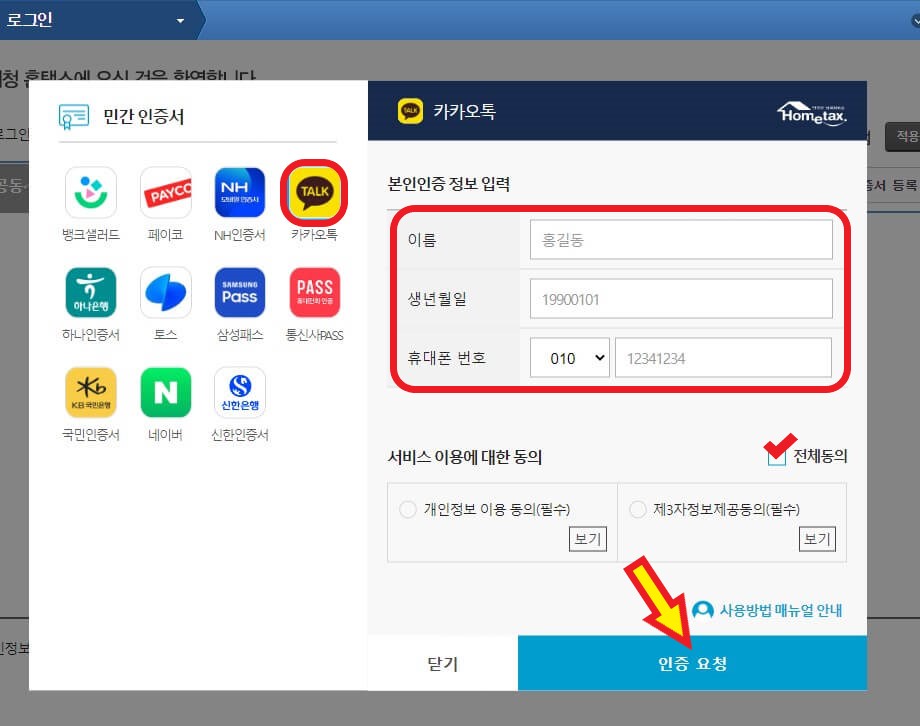
Task: Click the 닫기 button
Action: point(443,663)
